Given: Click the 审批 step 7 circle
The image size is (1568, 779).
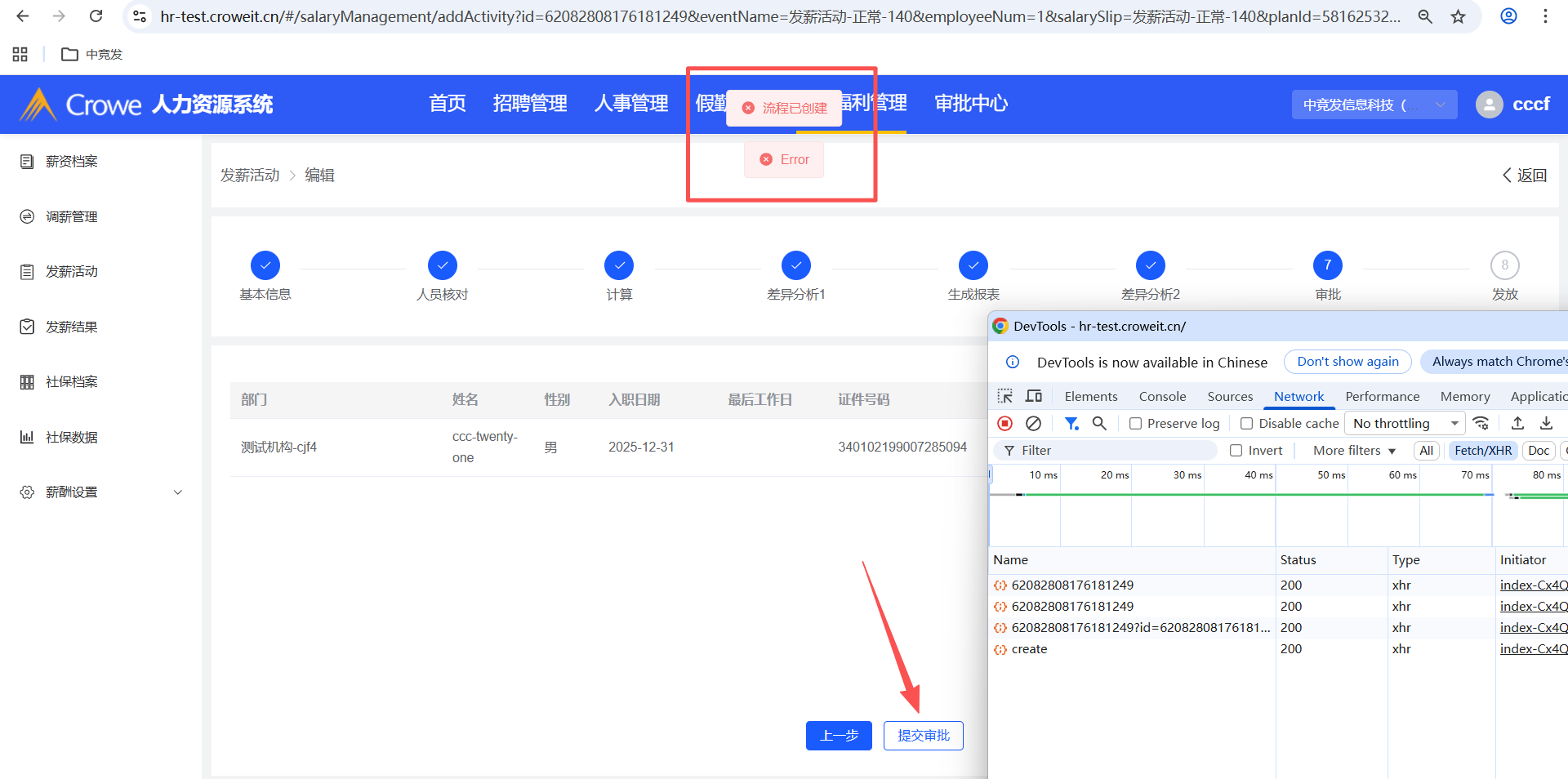Looking at the screenshot, I should 1327,265.
